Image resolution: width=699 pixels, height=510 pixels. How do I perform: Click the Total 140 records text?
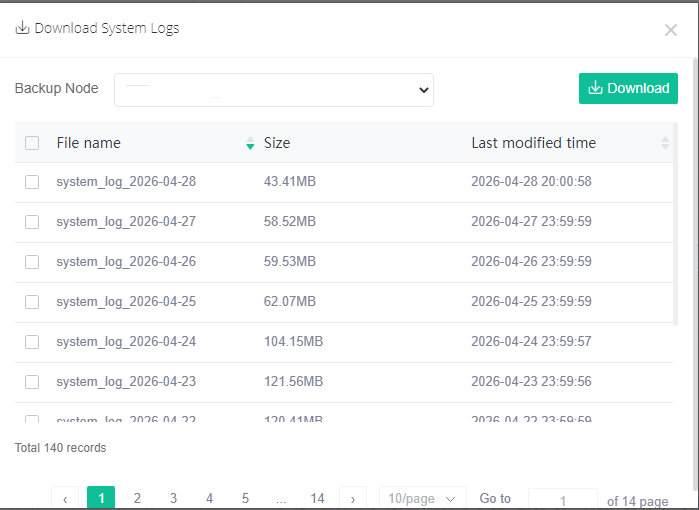[61, 448]
